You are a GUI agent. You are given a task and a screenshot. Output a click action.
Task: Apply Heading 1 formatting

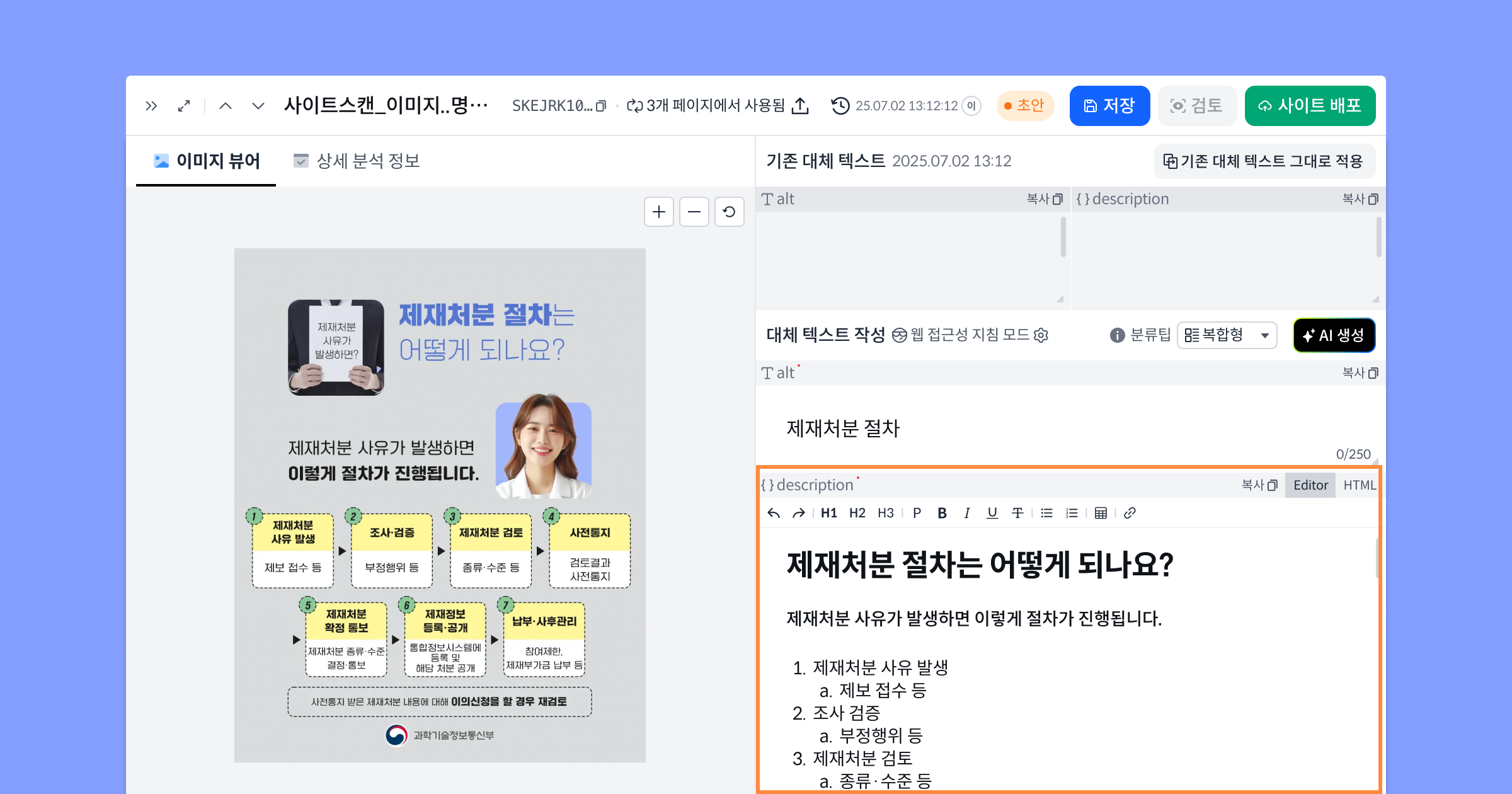[829, 513]
